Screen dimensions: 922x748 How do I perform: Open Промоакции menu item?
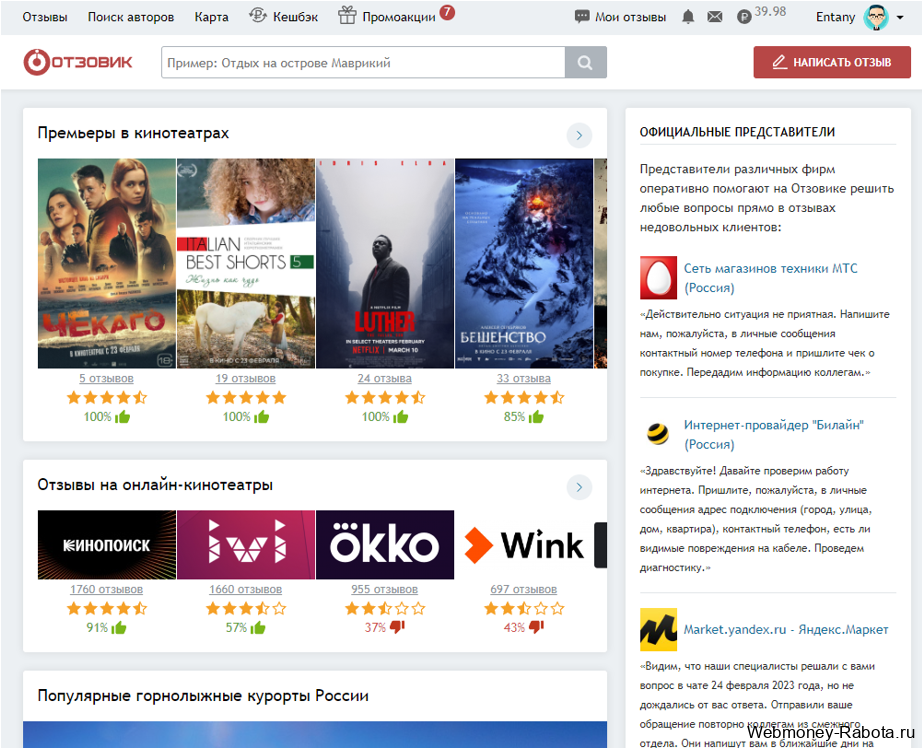399,17
